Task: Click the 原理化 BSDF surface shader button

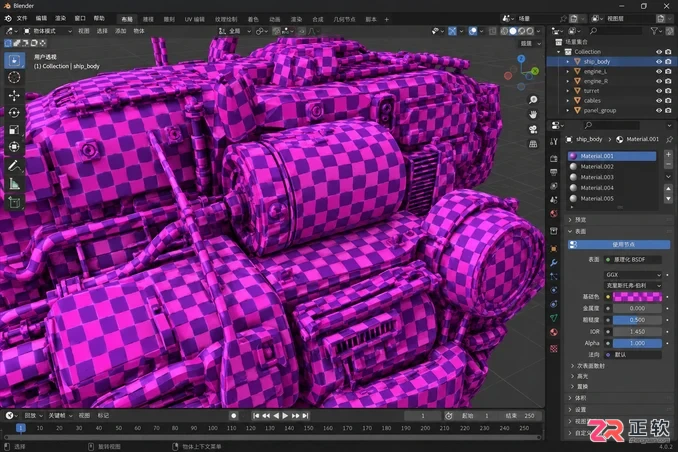Action: click(633, 260)
